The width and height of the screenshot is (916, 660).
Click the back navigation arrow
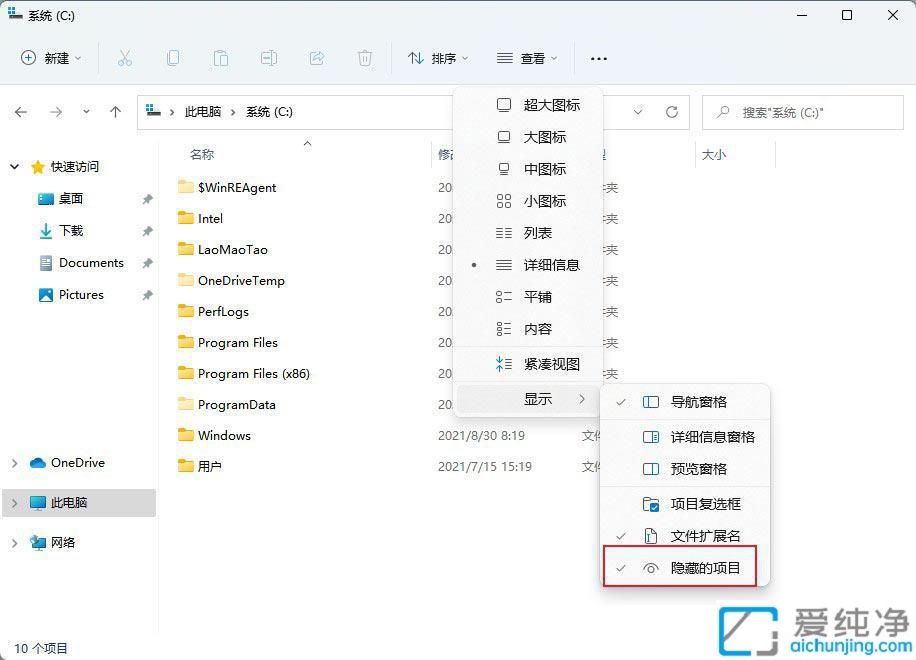point(21,112)
